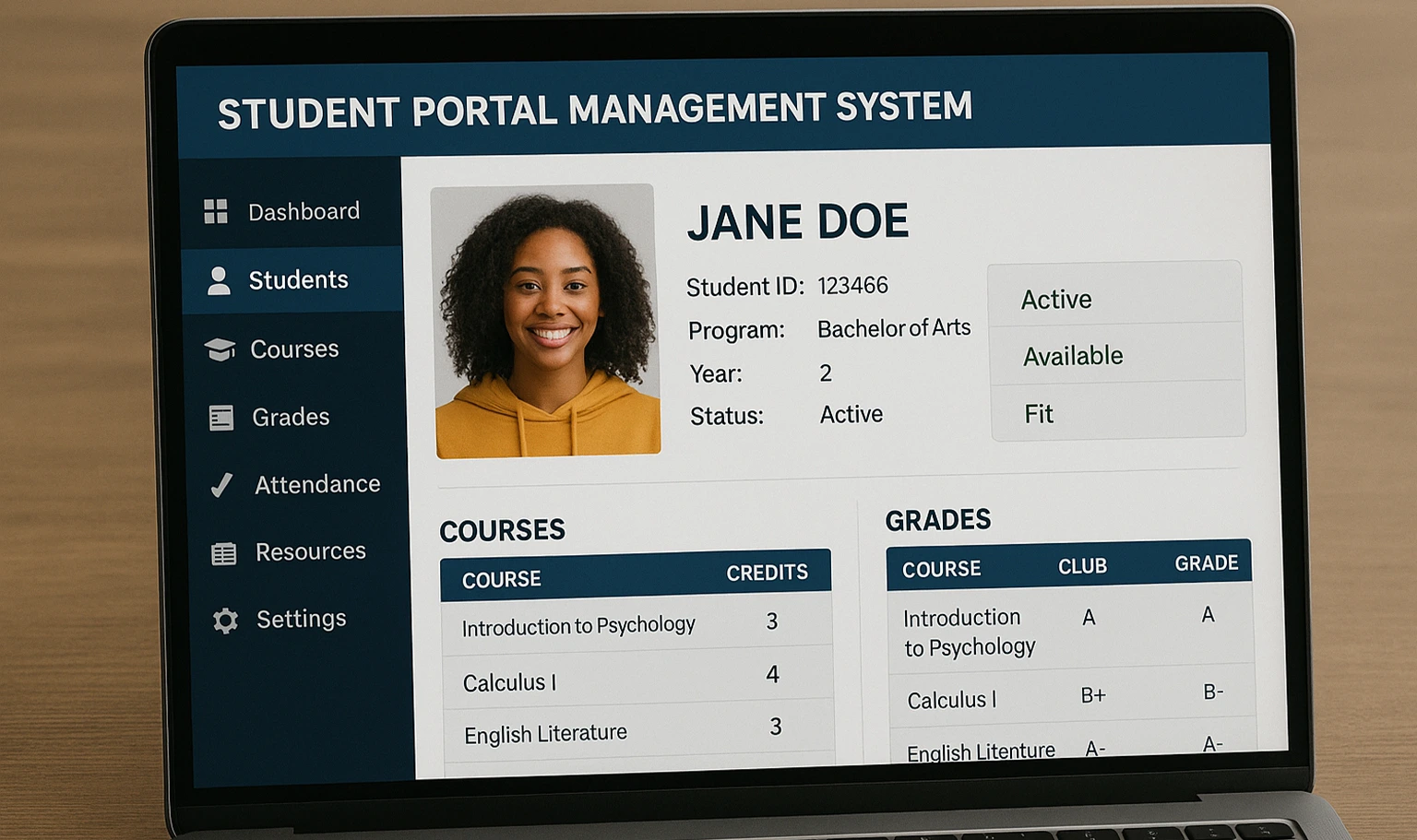Click the CREDITS column header
Viewport: 1417px width, 840px height.
click(768, 572)
